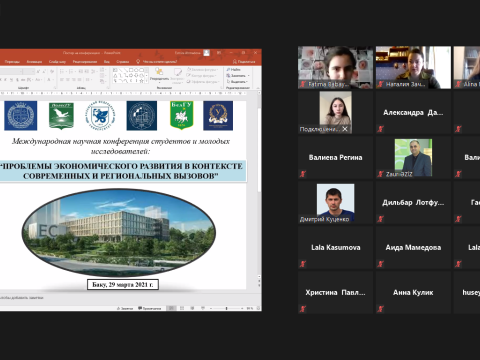Decrease the font size with the small A icon
The image size is (480, 360).
click(x=44, y=71)
